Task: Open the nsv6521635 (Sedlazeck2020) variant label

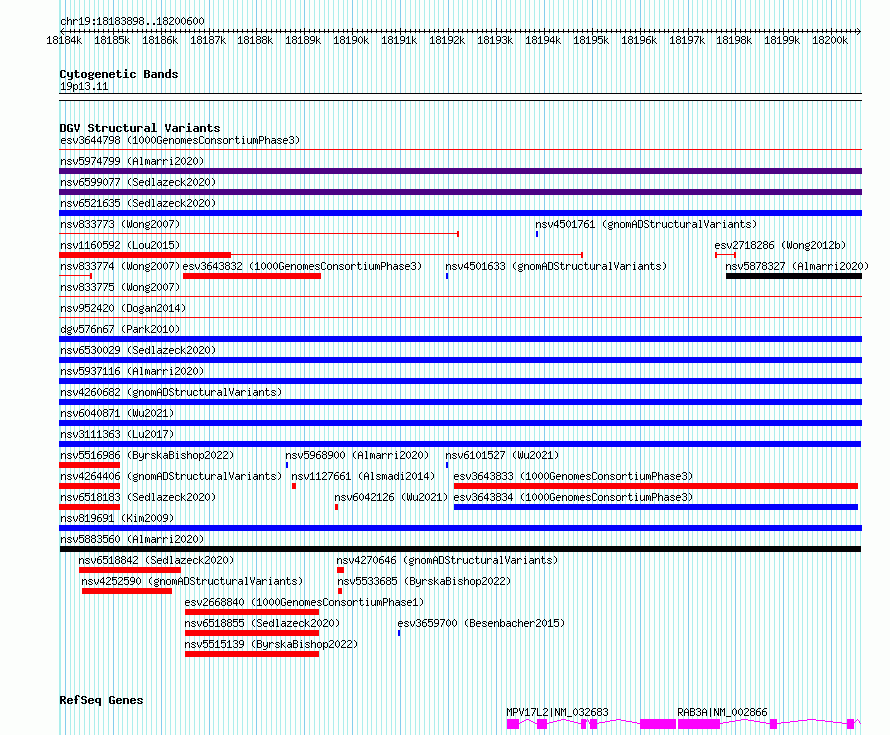Action: coord(138,203)
